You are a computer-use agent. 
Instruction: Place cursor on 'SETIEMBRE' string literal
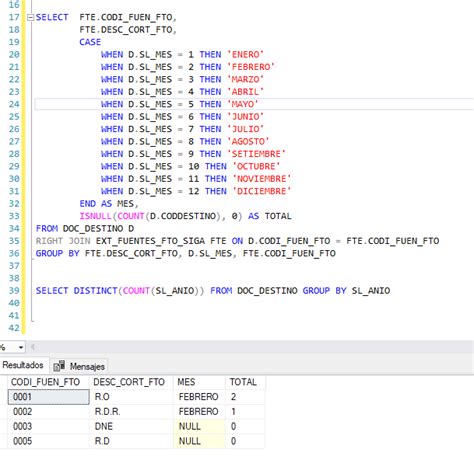coord(257,154)
